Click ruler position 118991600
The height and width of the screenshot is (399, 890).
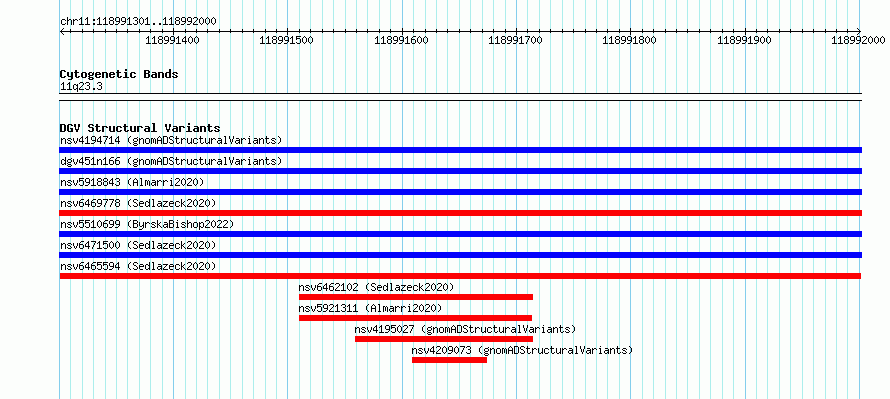pos(401,40)
